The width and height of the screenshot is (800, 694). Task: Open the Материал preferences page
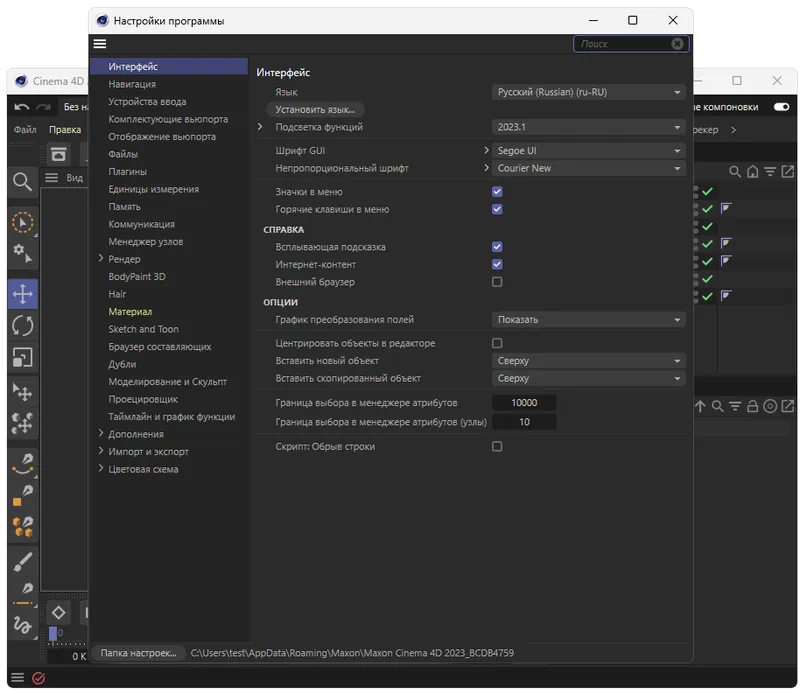coord(130,312)
